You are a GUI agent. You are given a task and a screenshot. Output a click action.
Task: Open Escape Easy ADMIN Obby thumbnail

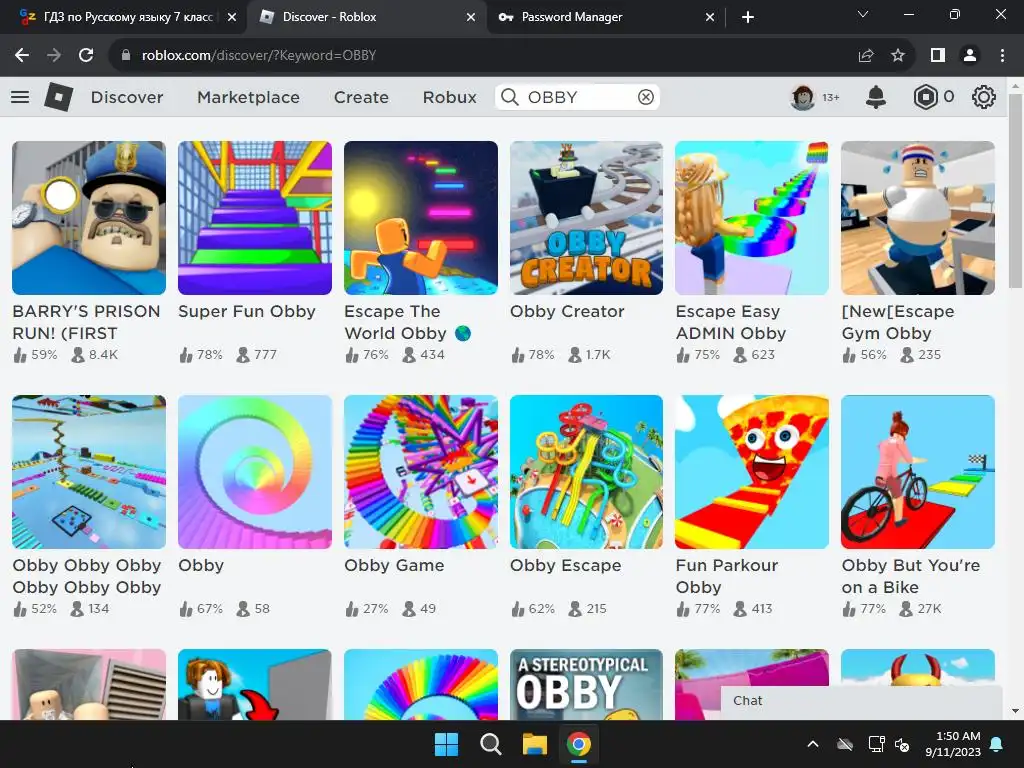752,217
